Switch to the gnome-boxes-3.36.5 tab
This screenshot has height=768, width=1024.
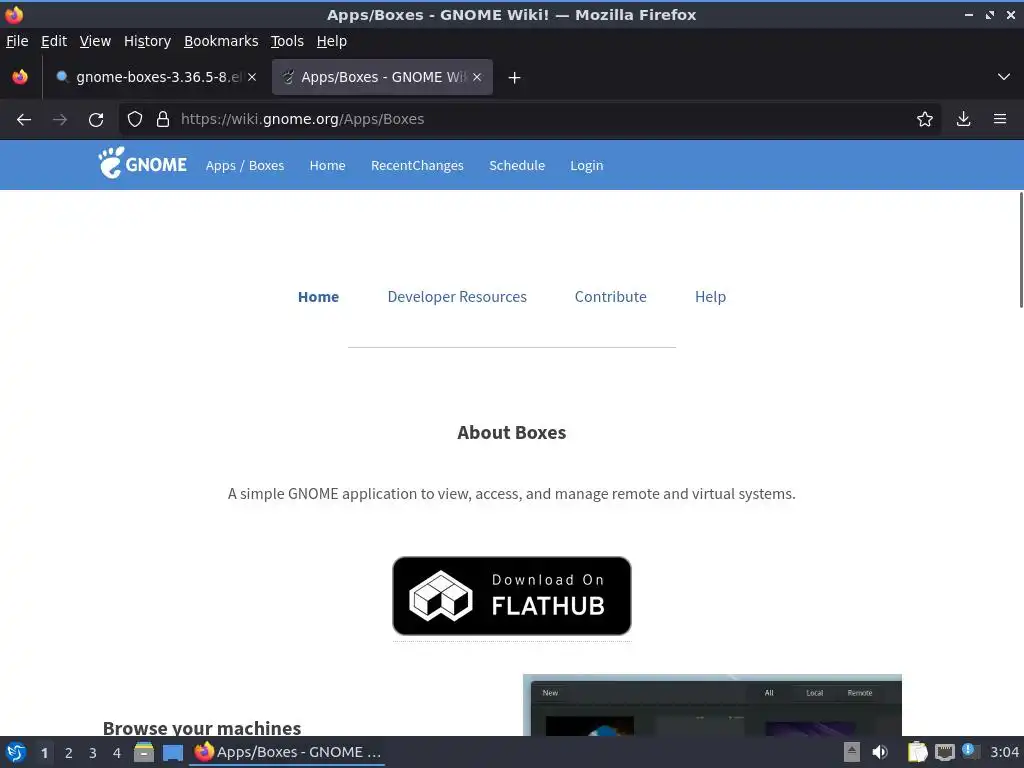click(156, 77)
